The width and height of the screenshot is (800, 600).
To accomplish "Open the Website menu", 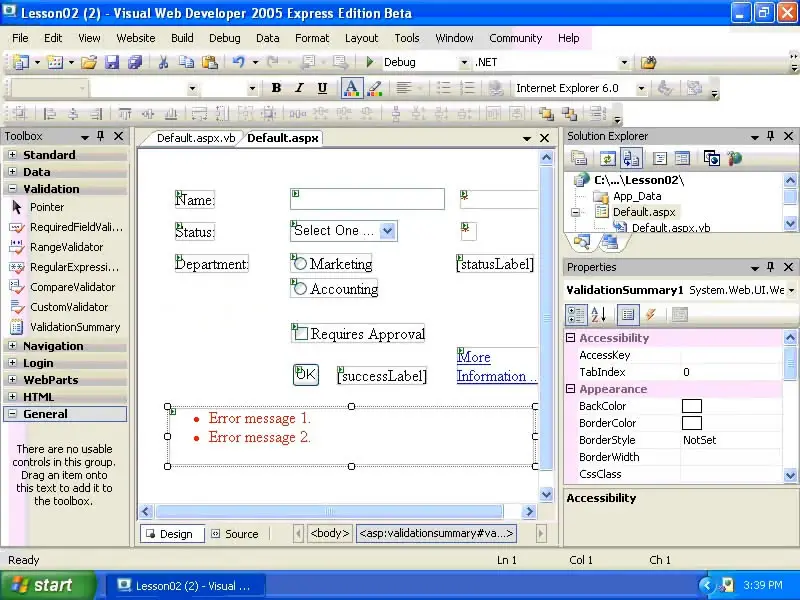I will (x=136, y=38).
